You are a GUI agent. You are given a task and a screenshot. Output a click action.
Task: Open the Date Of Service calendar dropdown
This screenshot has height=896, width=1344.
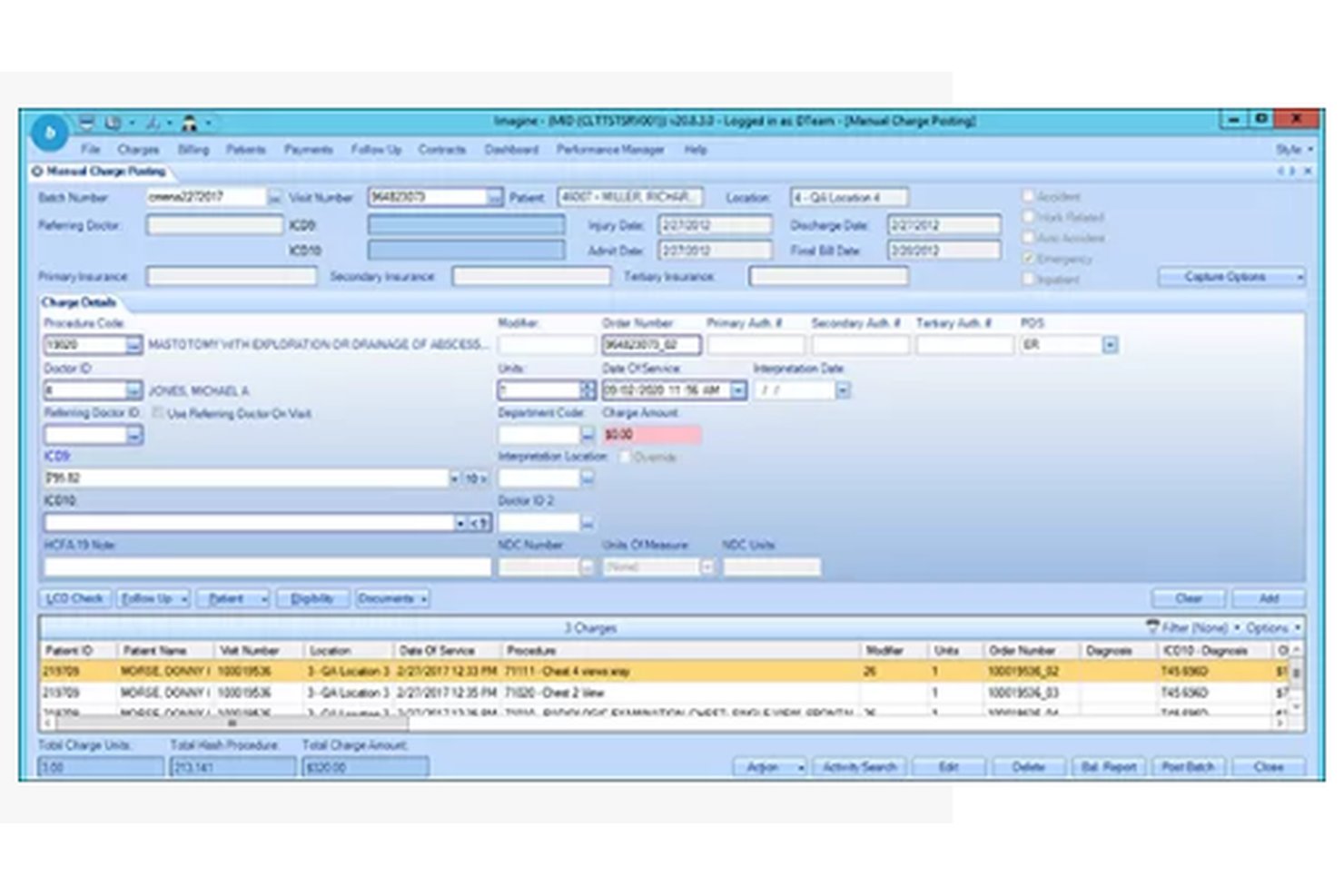(738, 390)
